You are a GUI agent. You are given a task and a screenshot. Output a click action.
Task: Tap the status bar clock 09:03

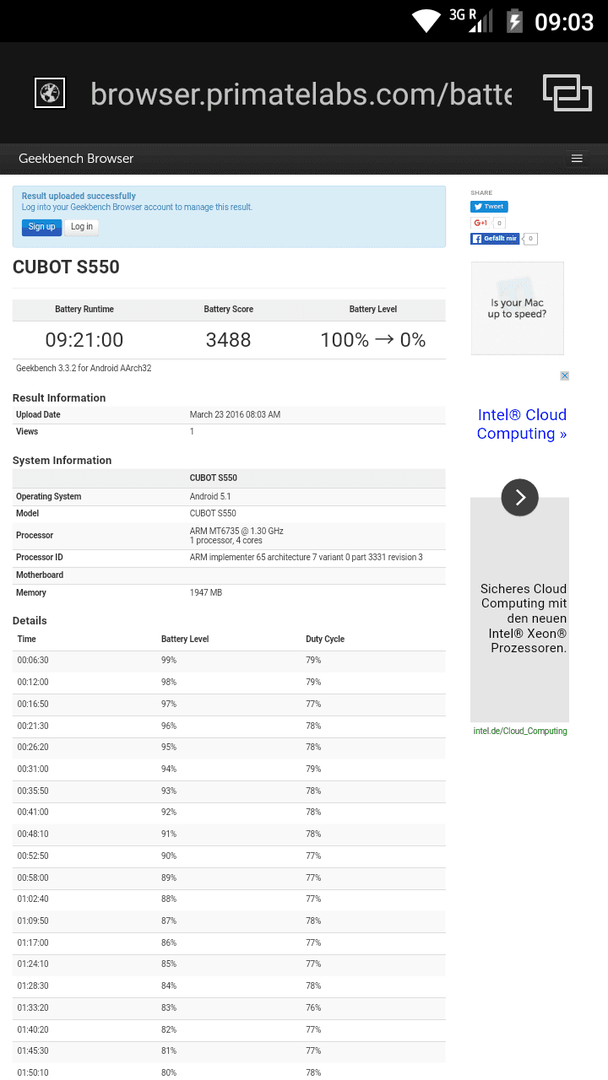click(x=564, y=21)
